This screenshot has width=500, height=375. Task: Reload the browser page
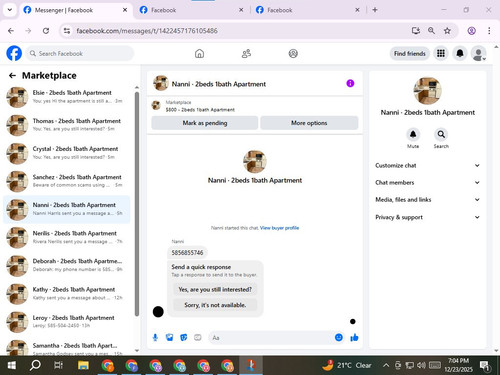[x=46, y=31]
